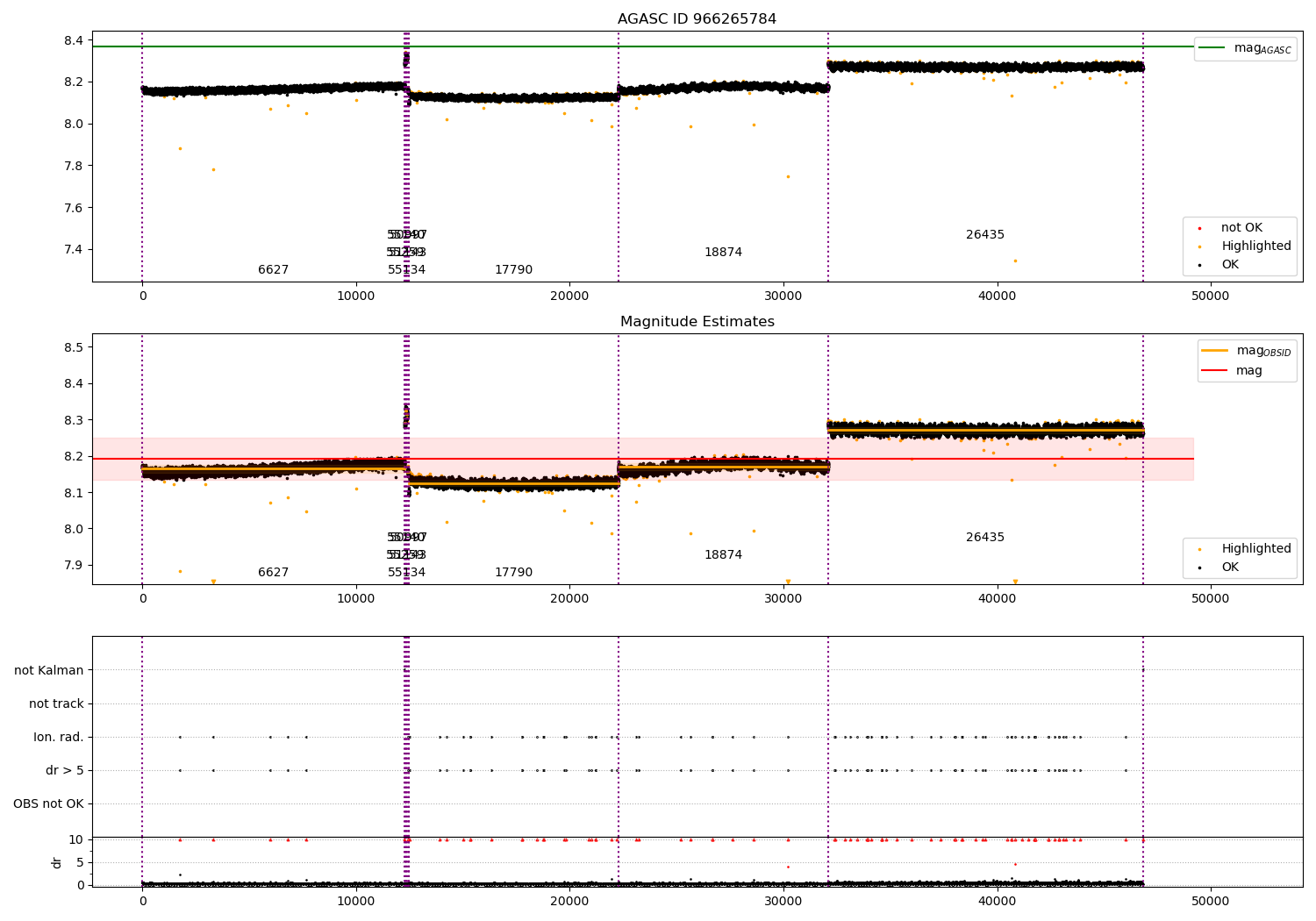Click the 'OBS not OK' axis label

[49, 803]
